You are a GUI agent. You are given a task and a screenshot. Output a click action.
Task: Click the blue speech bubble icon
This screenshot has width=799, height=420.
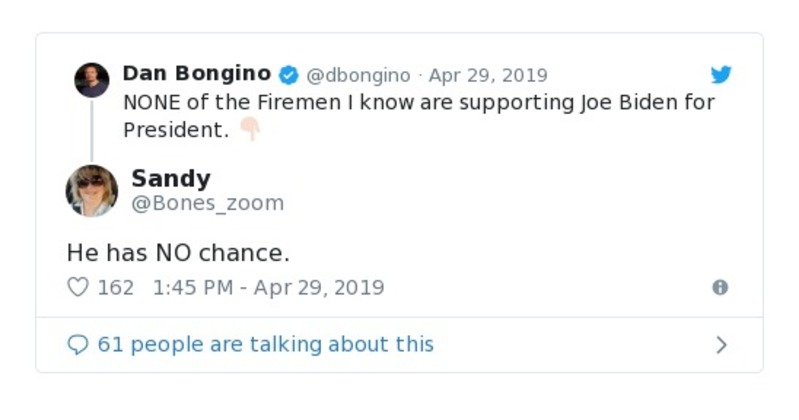click(x=78, y=345)
